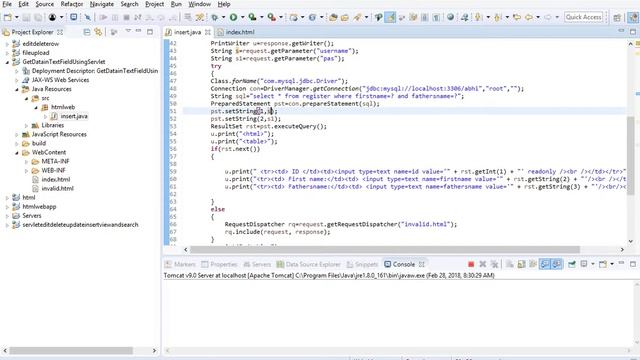Expand the editdeleterow project
This screenshot has width=640, height=360.
point(7,44)
